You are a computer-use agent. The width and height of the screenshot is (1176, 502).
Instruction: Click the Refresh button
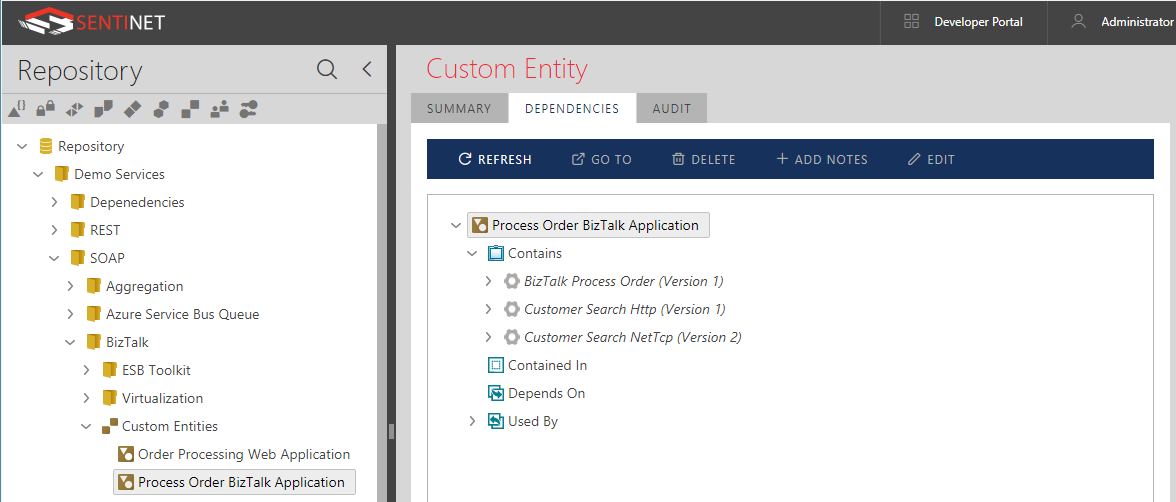(495, 159)
